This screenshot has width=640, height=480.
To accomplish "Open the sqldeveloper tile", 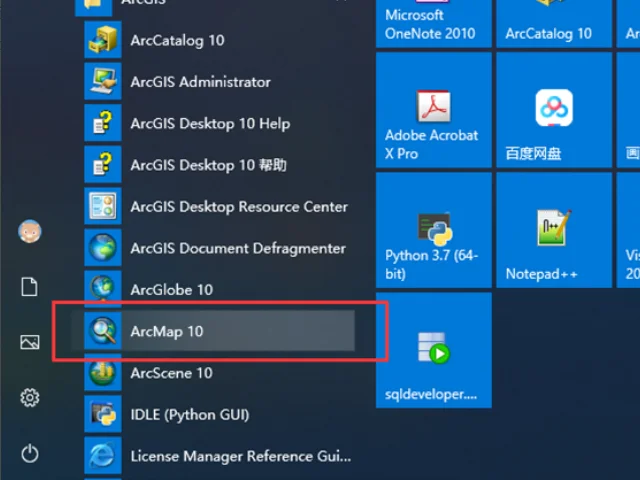I will coord(433,351).
